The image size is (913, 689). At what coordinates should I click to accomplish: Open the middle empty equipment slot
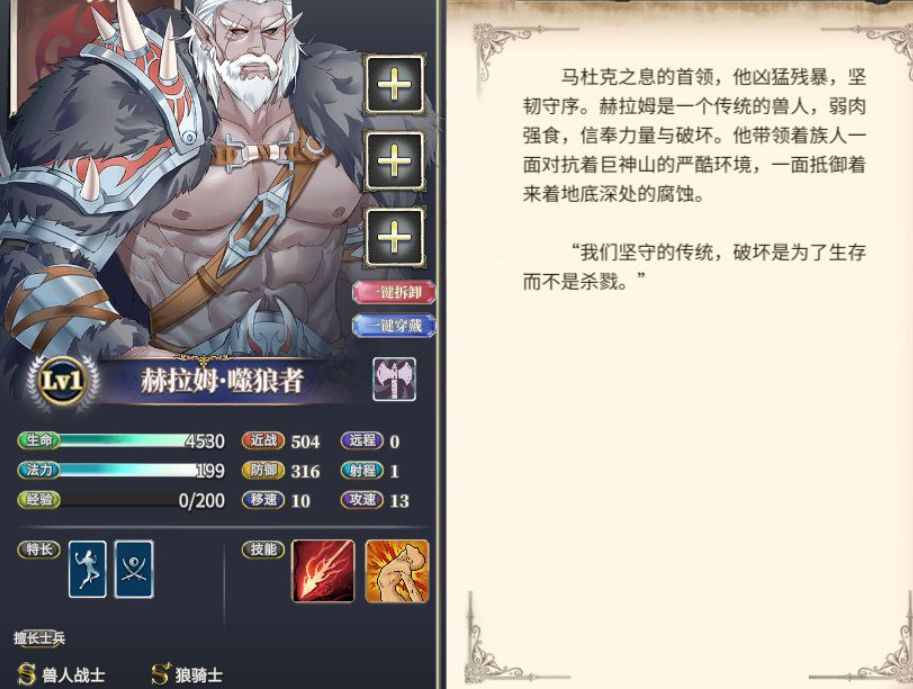[394, 161]
